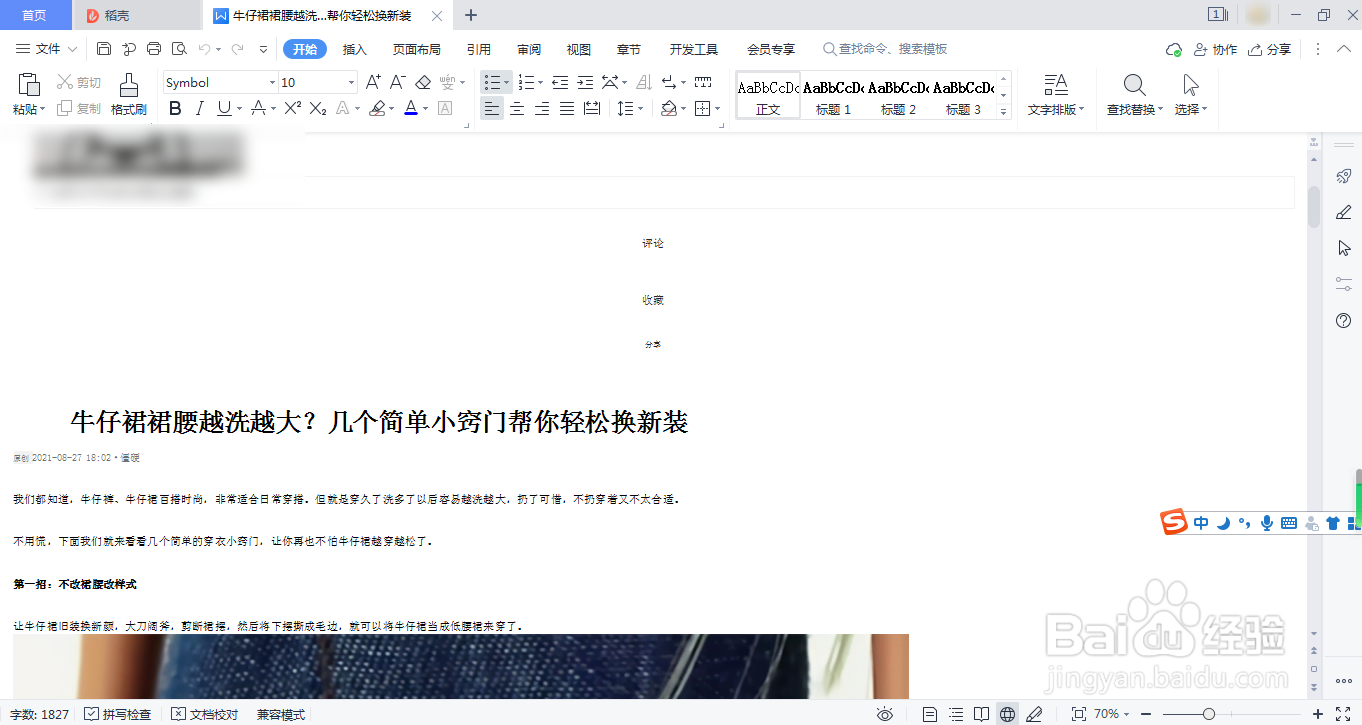Open numbered list dropdown
Screen dimensions: 1362x725
541,83
